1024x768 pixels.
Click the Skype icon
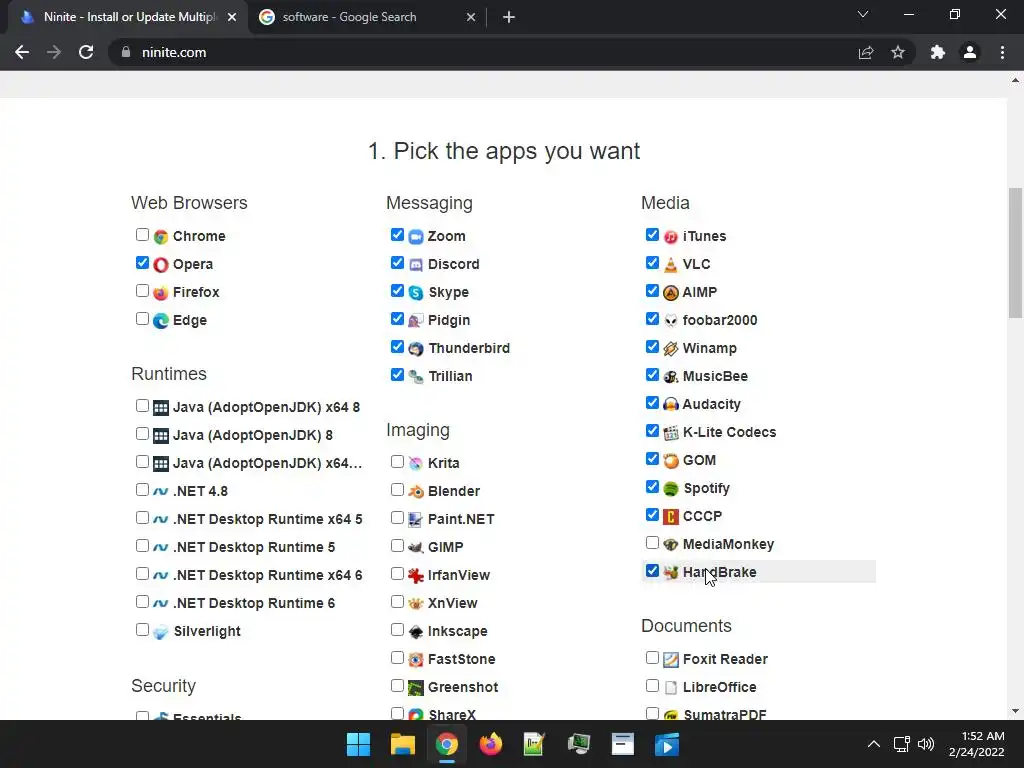tap(416, 293)
